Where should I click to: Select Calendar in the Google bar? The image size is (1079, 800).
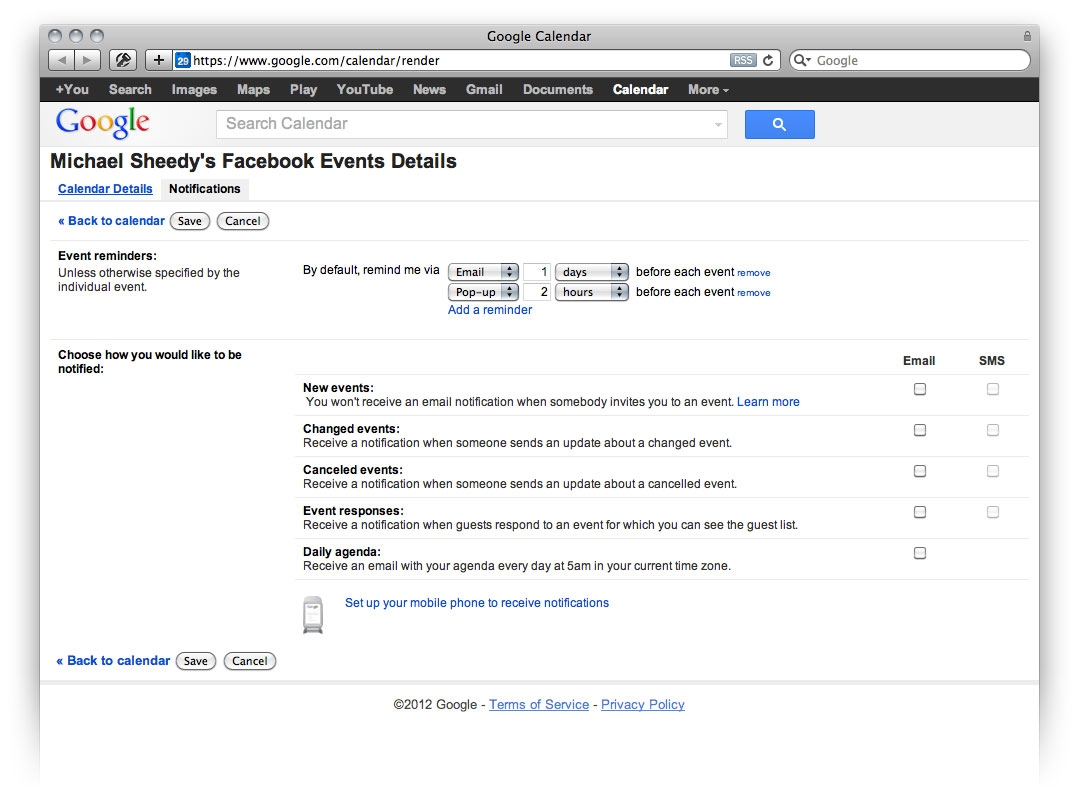click(x=641, y=89)
